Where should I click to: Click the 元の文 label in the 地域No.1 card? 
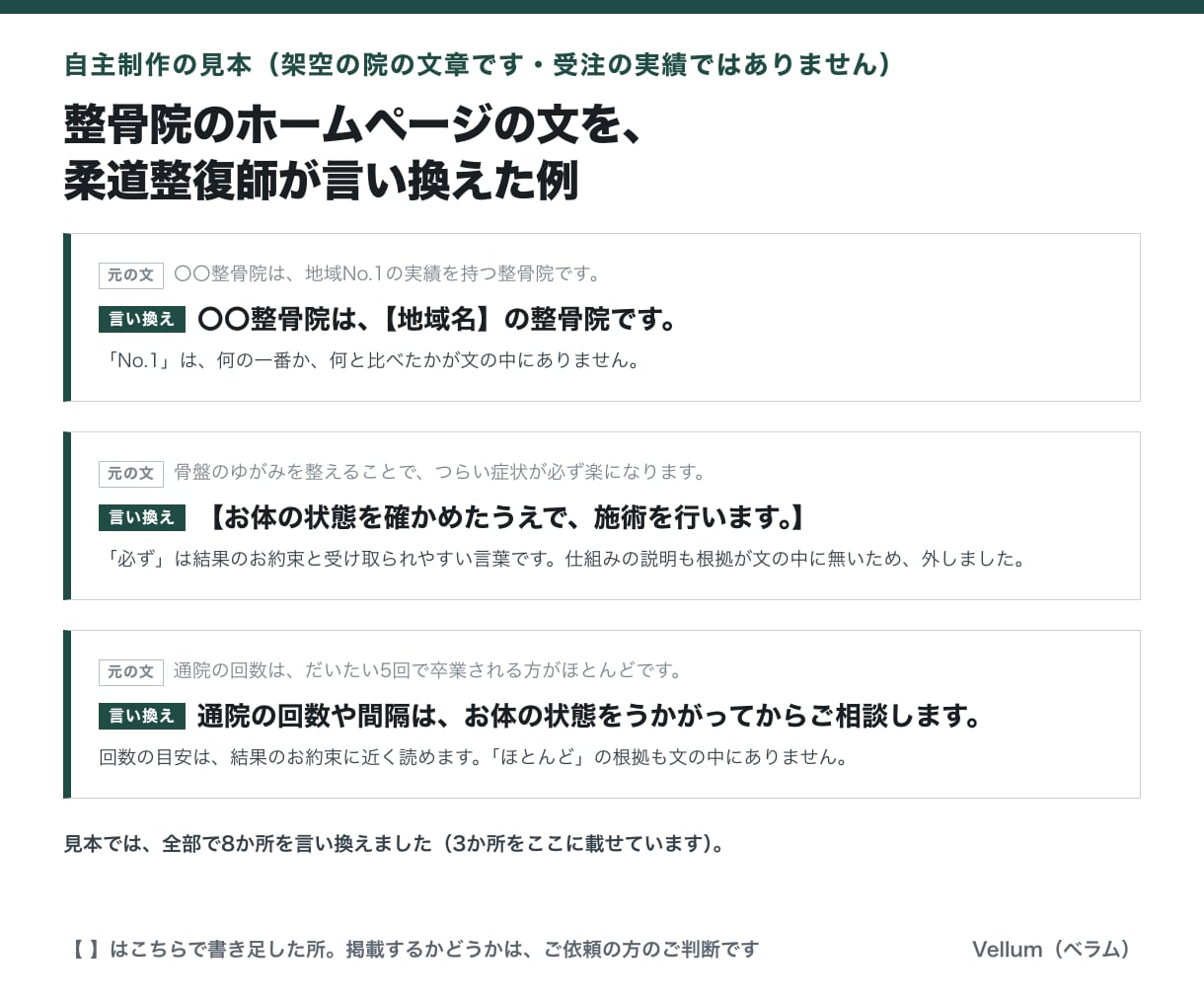[131, 274]
